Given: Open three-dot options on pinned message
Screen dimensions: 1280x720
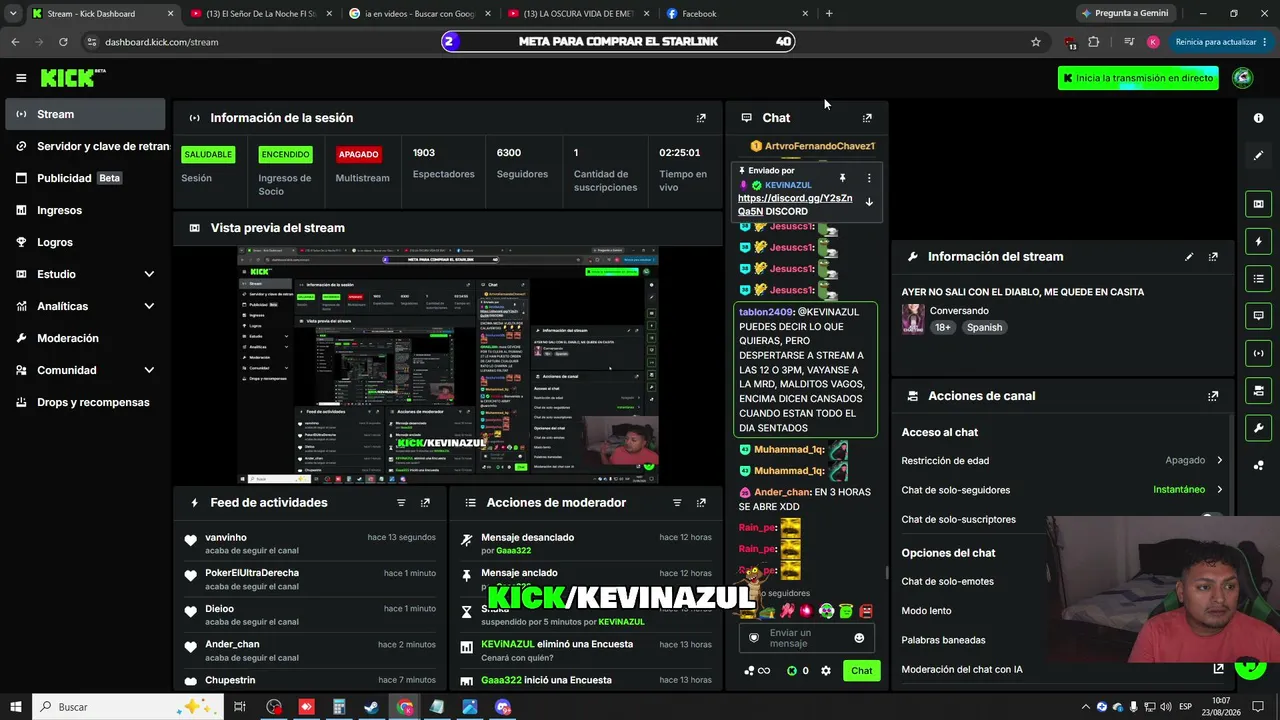Looking at the screenshot, I should click(869, 178).
